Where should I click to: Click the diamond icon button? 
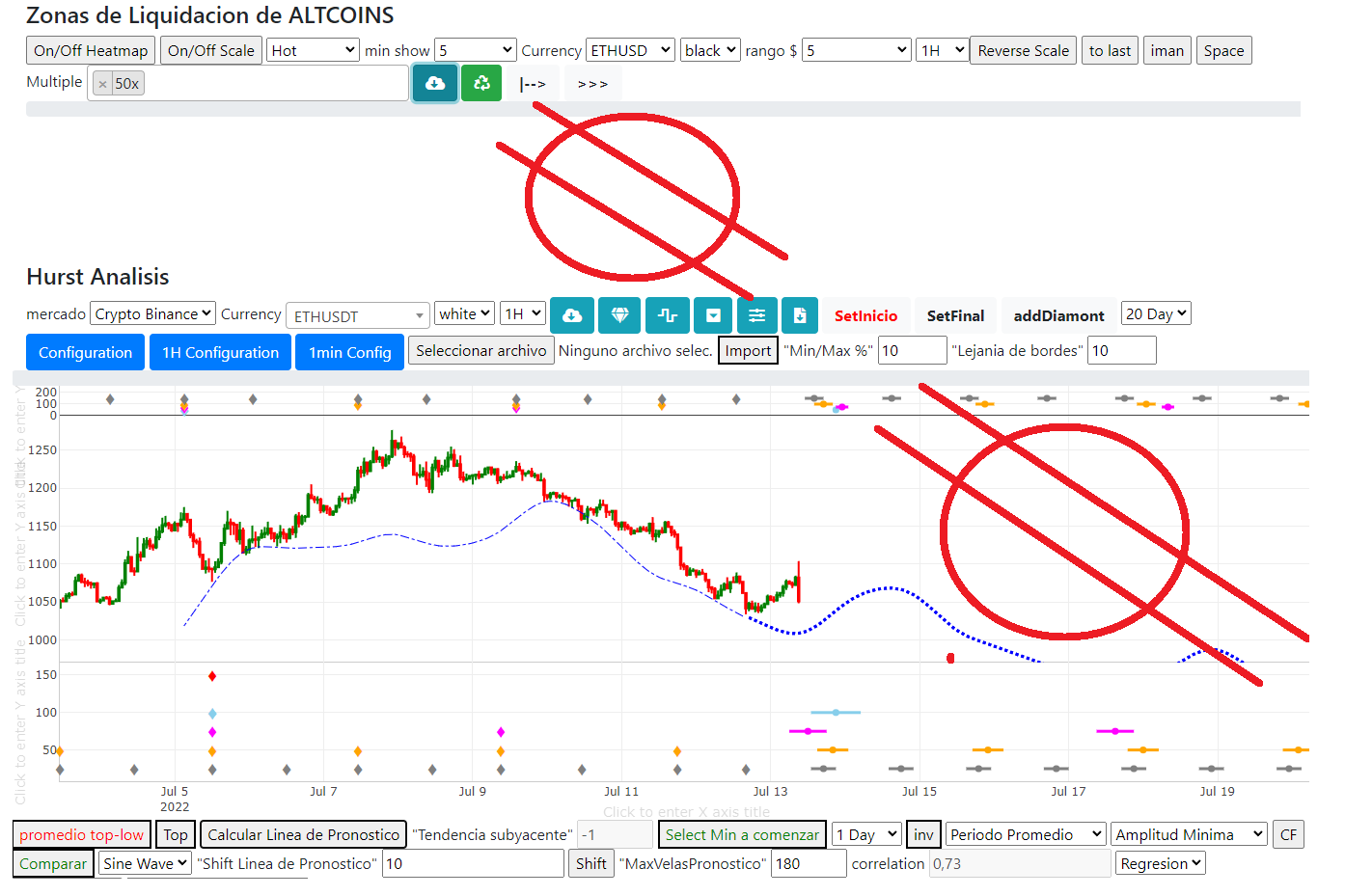619,315
